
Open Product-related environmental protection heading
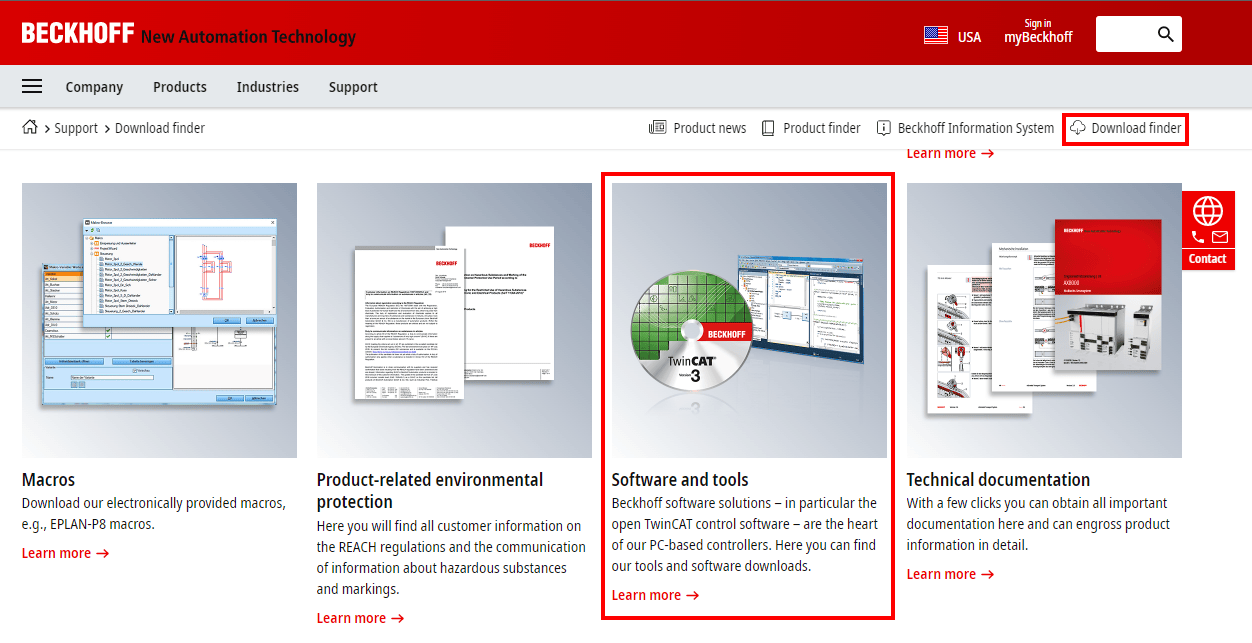click(x=430, y=491)
